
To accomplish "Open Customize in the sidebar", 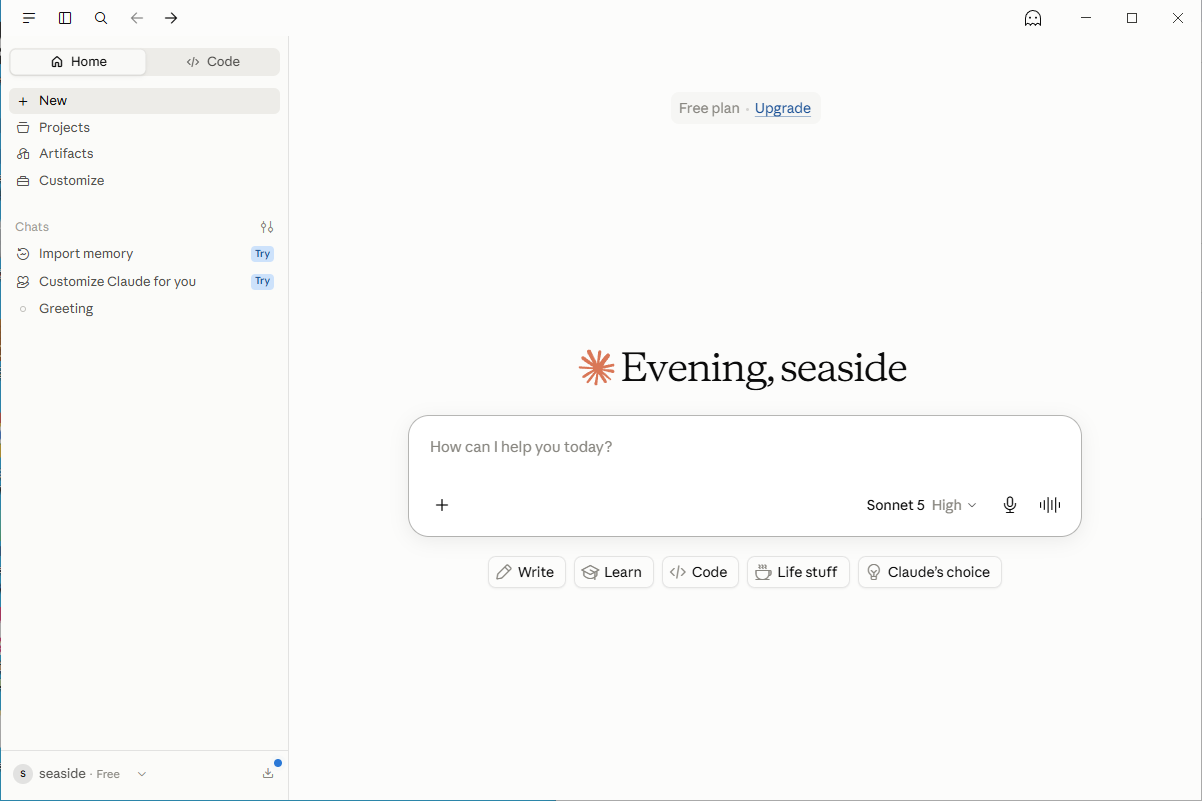I will tap(145, 181).
